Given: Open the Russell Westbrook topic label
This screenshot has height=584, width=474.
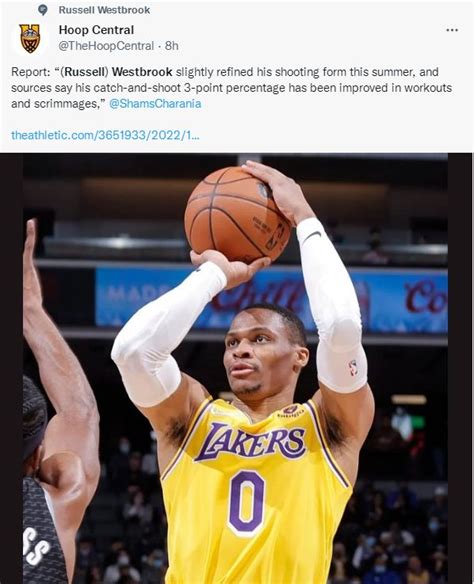Looking at the screenshot, I should click(x=104, y=10).
